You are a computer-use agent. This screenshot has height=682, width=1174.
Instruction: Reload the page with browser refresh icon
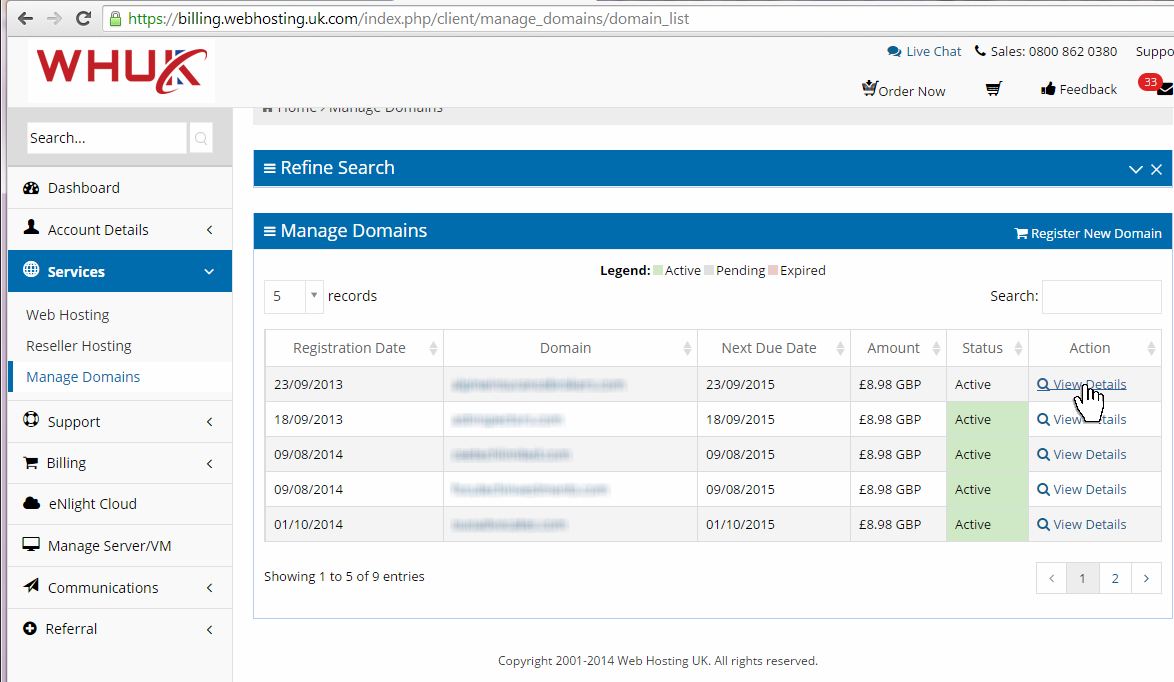click(x=83, y=18)
